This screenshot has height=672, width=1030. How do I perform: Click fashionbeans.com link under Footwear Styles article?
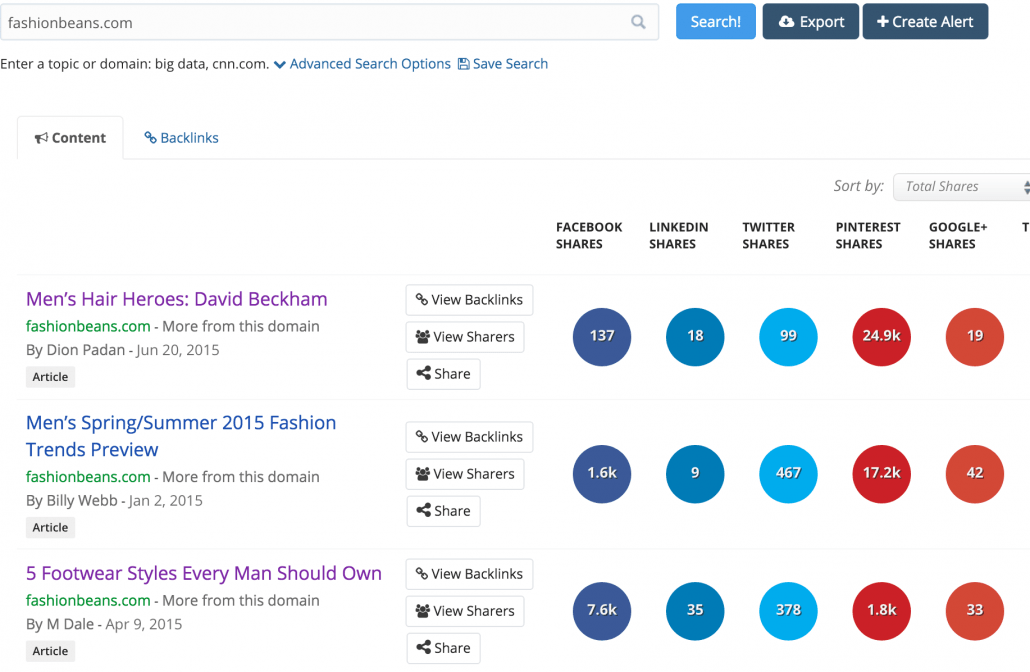click(88, 600)
